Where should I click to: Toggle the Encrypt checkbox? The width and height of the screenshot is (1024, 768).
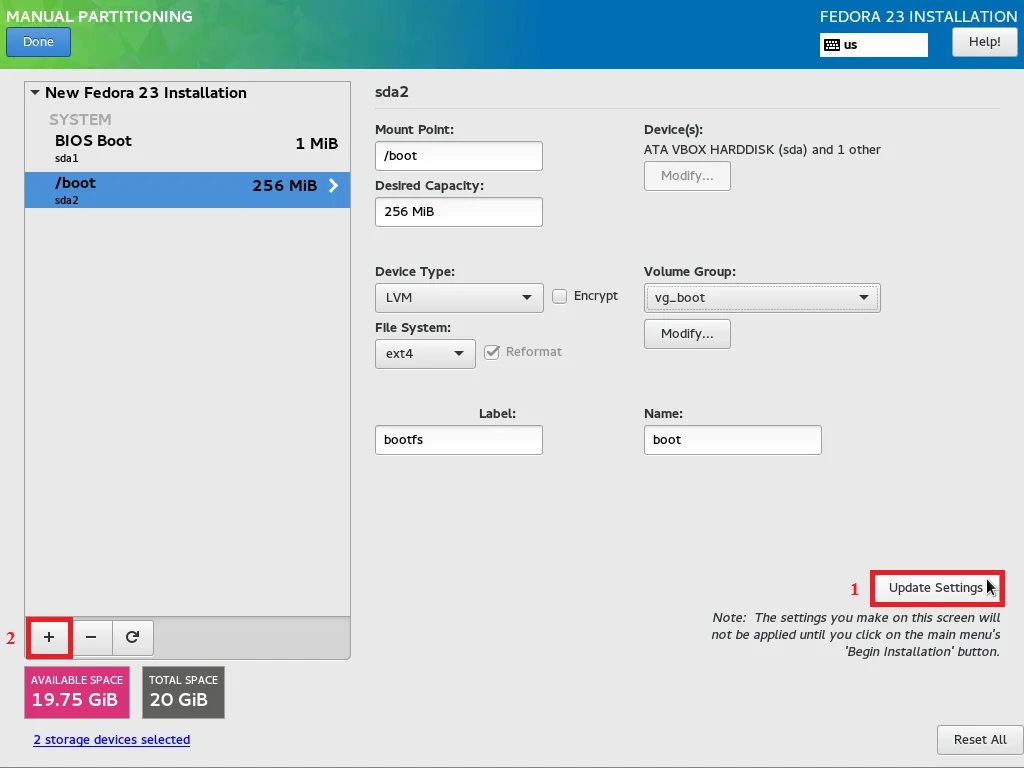tap(560, 296)
